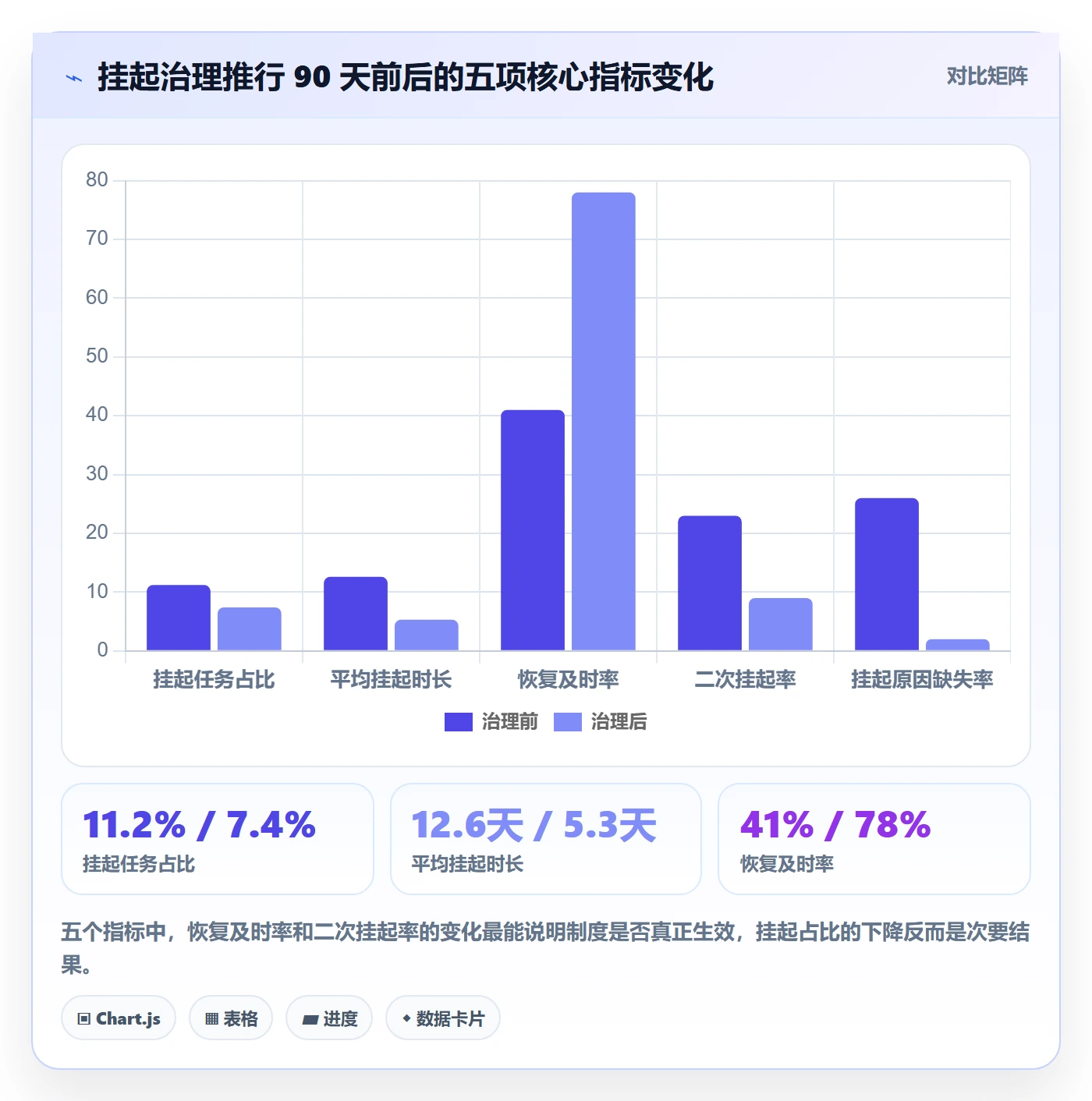Toggle the 治理前 legend swatch
The height and width of the screenshot is (1101, 1092).
pos(459,722)
